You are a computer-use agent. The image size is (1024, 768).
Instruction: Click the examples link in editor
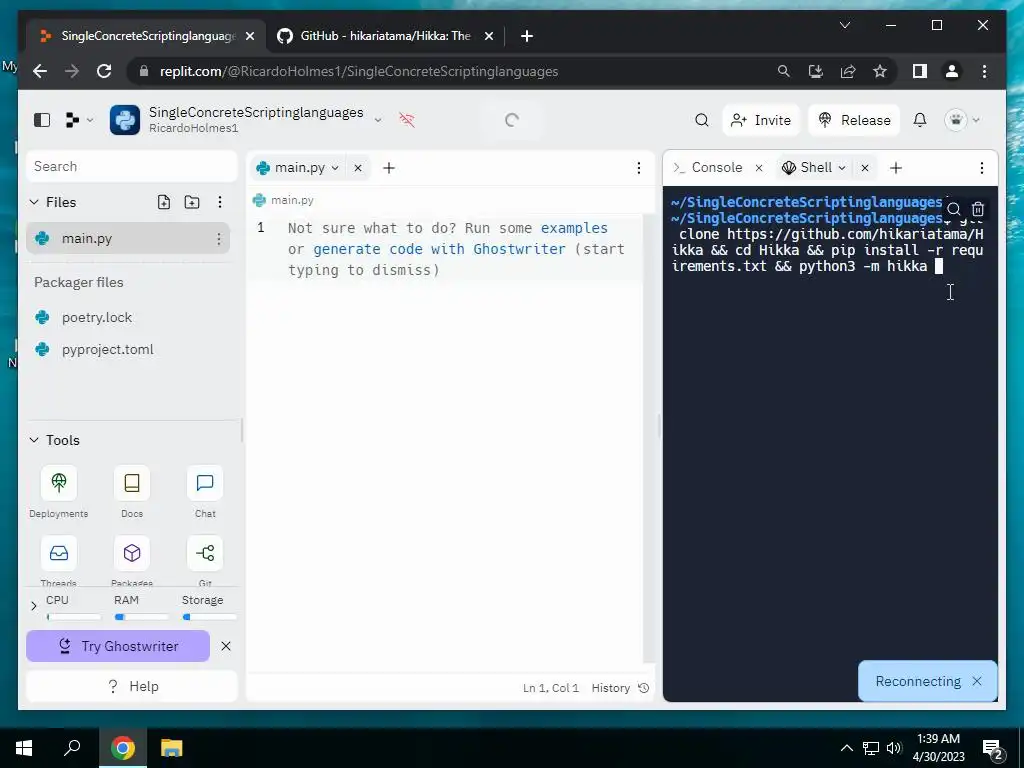pyautogui.click(x=574, y=228)
